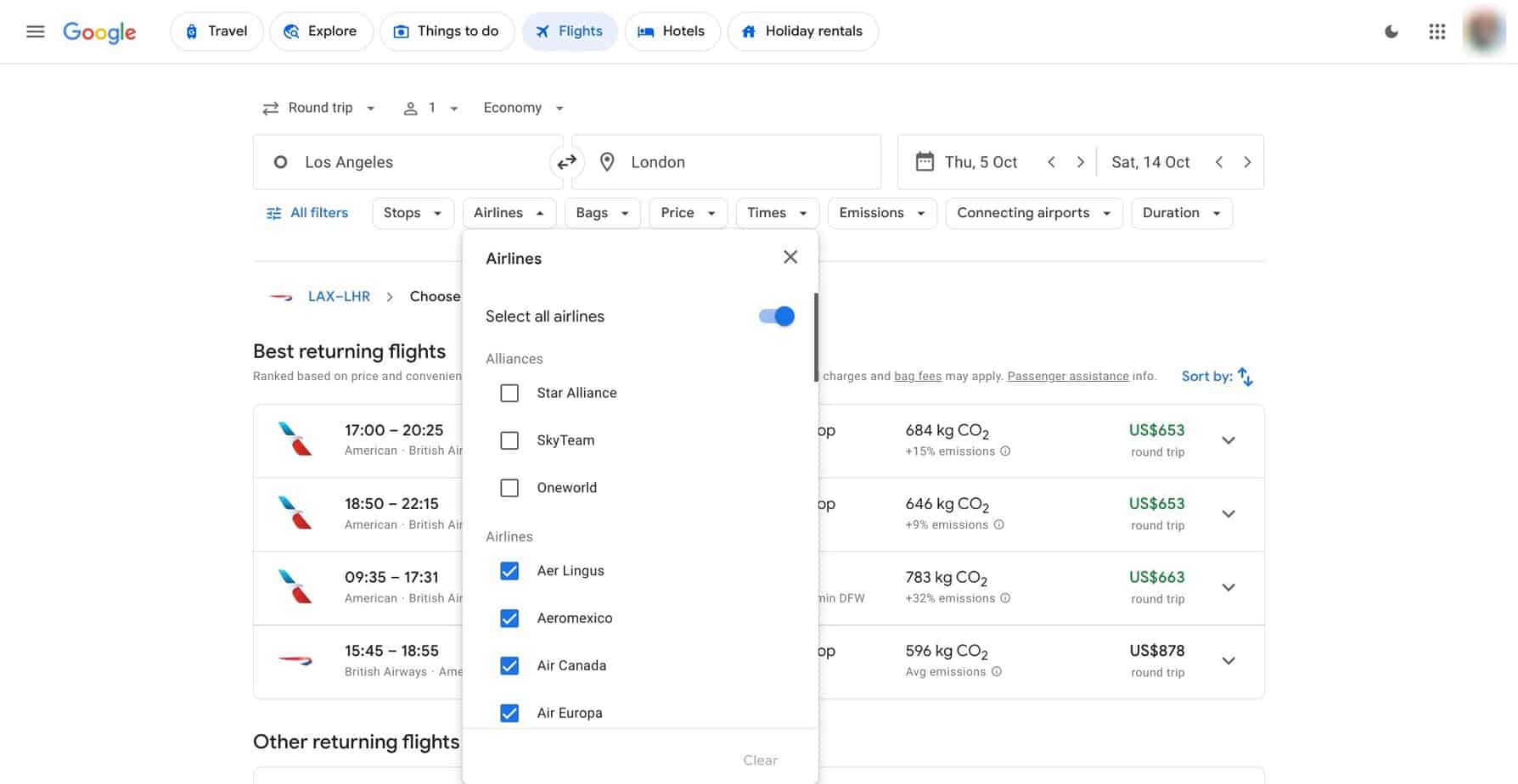Open the Emissions filter dropdown

[x=882, y=213]
